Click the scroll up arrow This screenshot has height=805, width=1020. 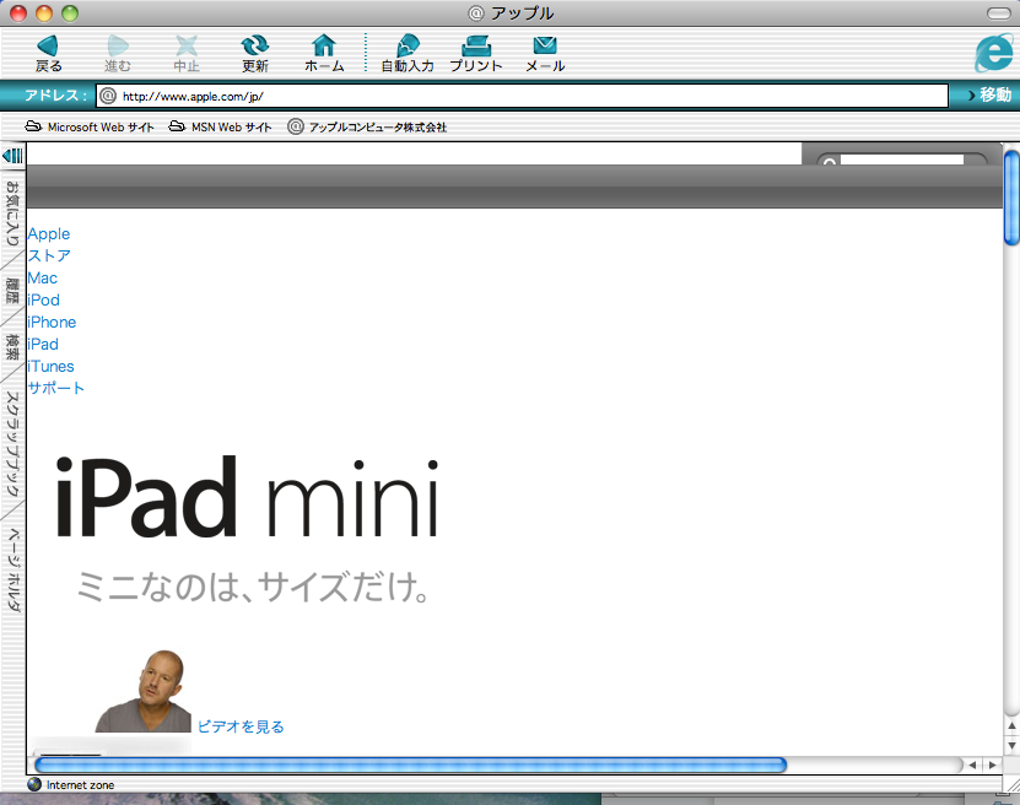1012,726
